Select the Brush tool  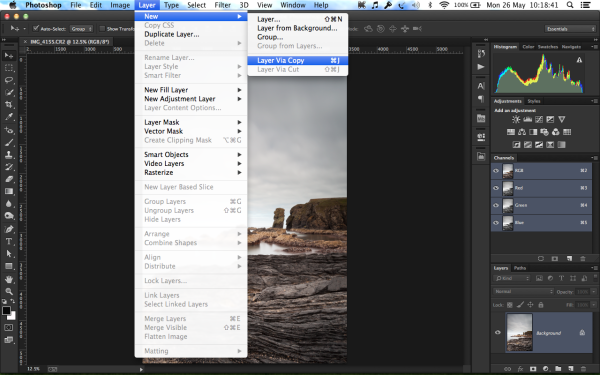coord(8,142)
